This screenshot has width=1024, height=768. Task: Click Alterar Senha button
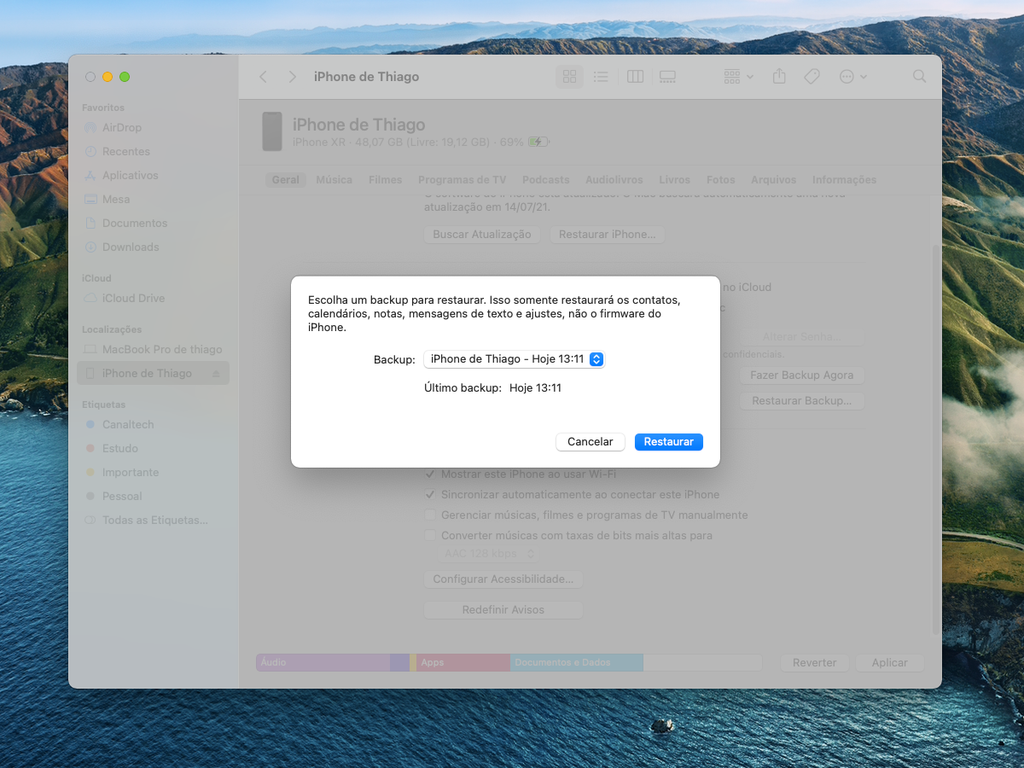801,337
